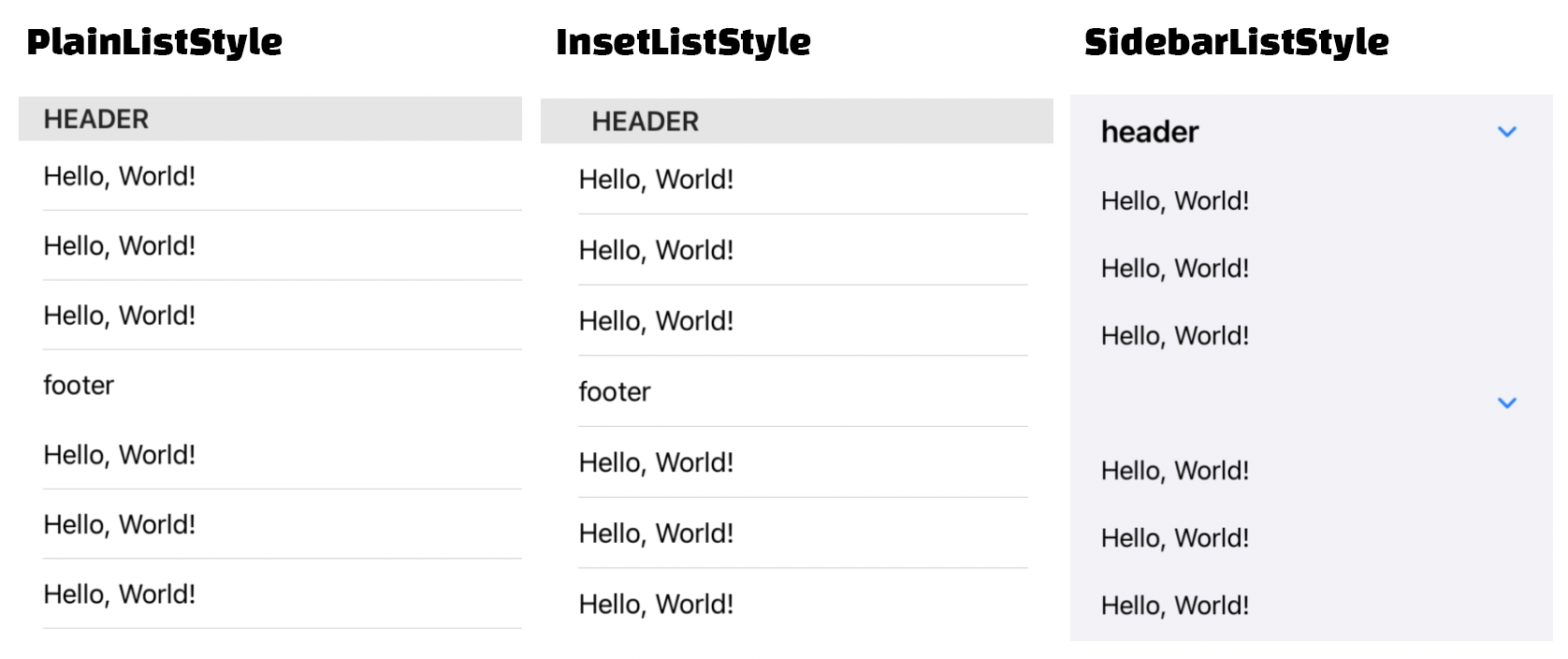The width and height of the screenshot is (1568, 659).
Task: Click the HEADER bar in InsetListStyle
Action: coord(796,121)
